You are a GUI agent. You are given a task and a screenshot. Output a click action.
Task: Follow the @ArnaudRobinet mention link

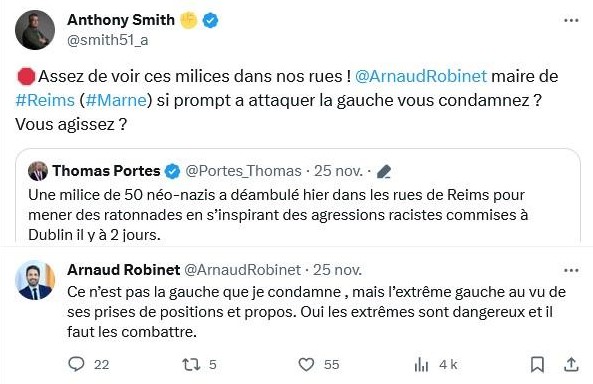421,76
